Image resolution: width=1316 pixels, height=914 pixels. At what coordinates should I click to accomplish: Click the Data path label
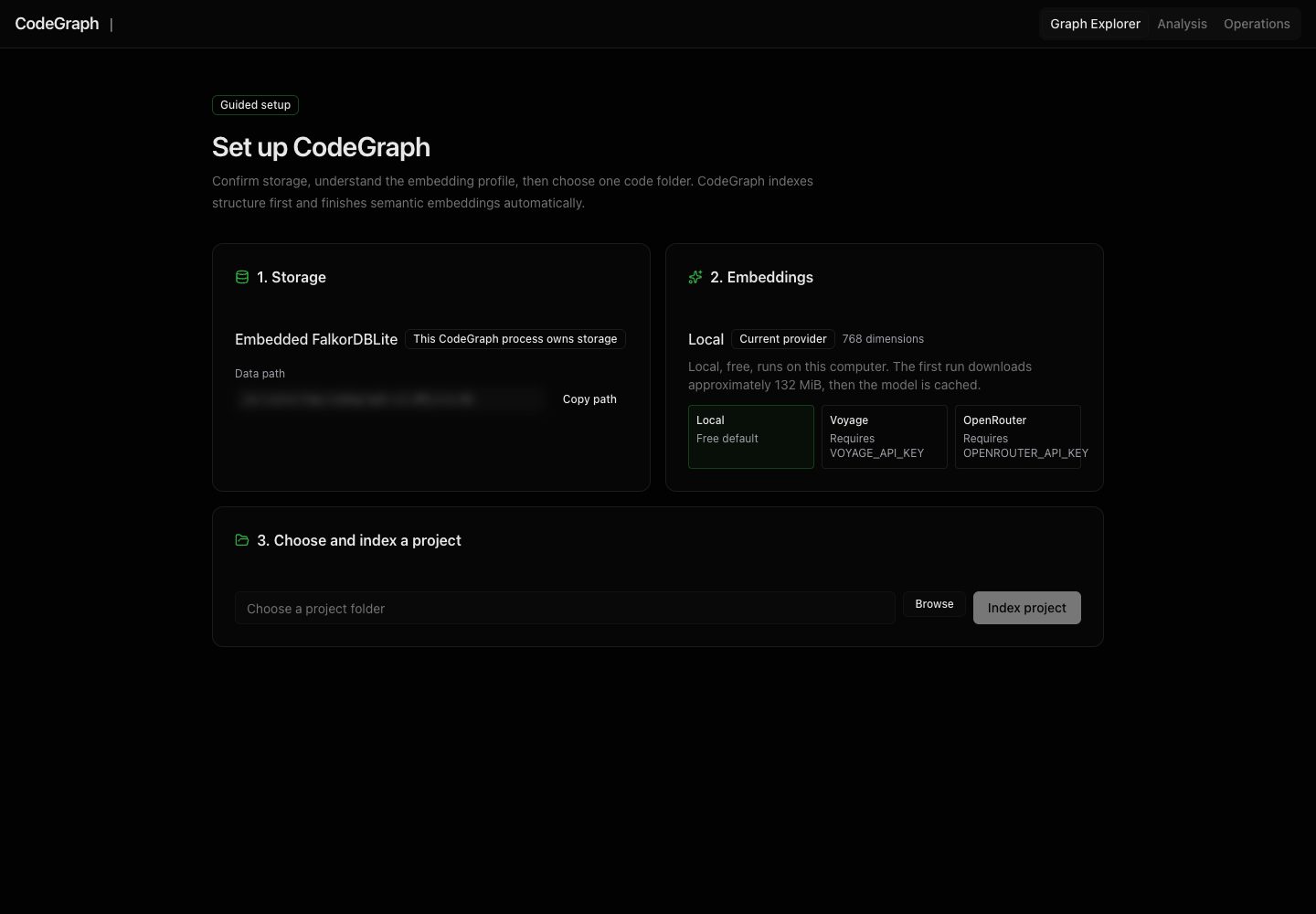pyautogui.click(x=260, y=374)
